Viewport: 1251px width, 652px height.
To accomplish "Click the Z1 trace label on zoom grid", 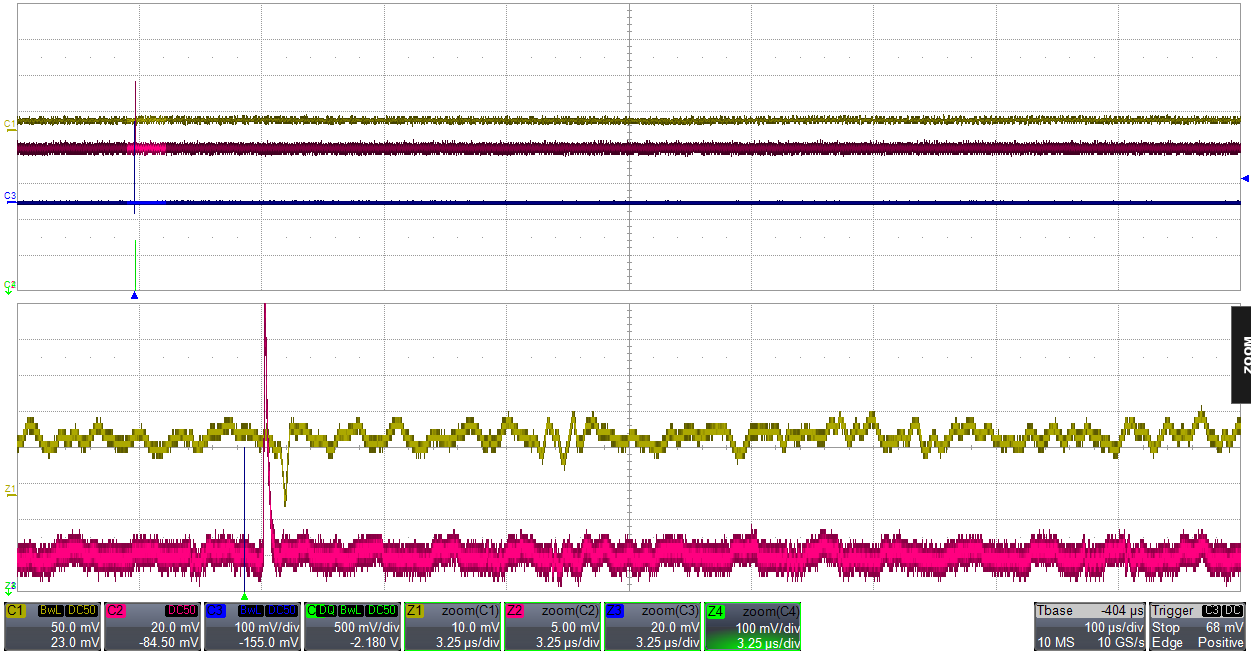I will 9,489.
